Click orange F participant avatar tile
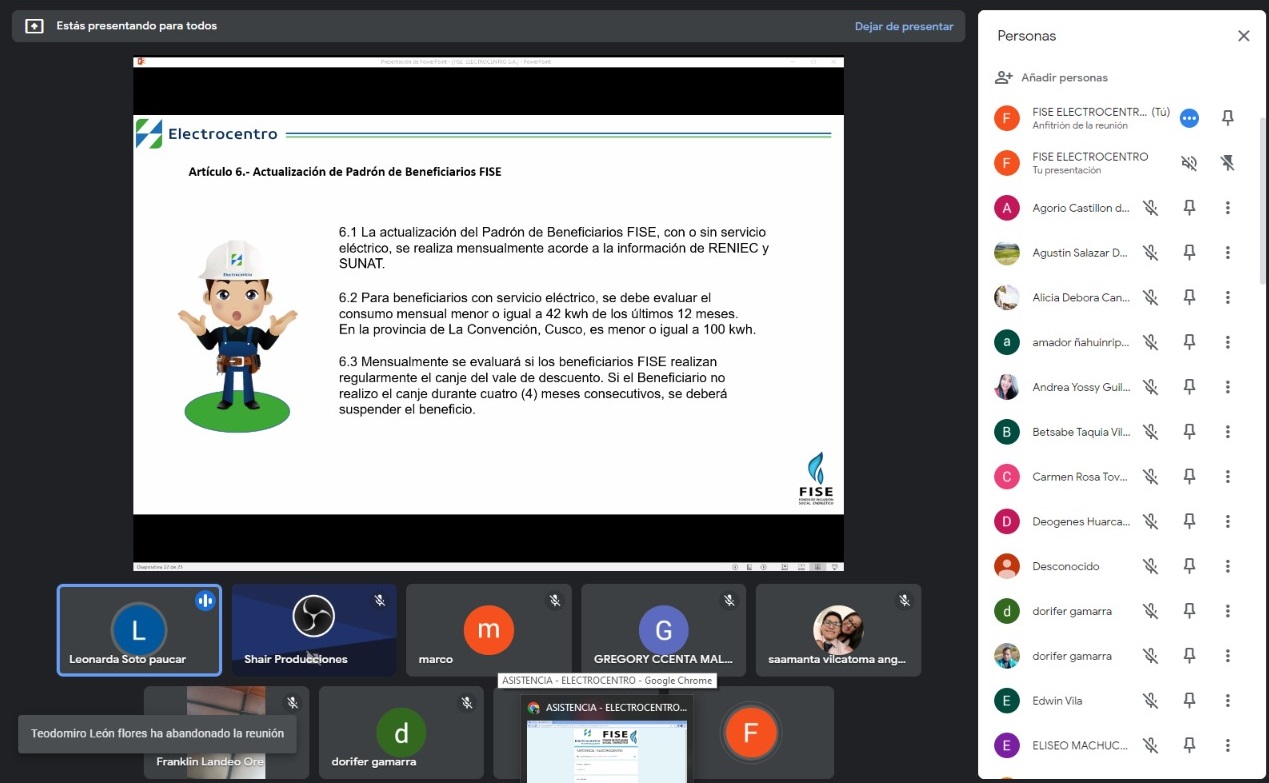 [x=751, y=734]
